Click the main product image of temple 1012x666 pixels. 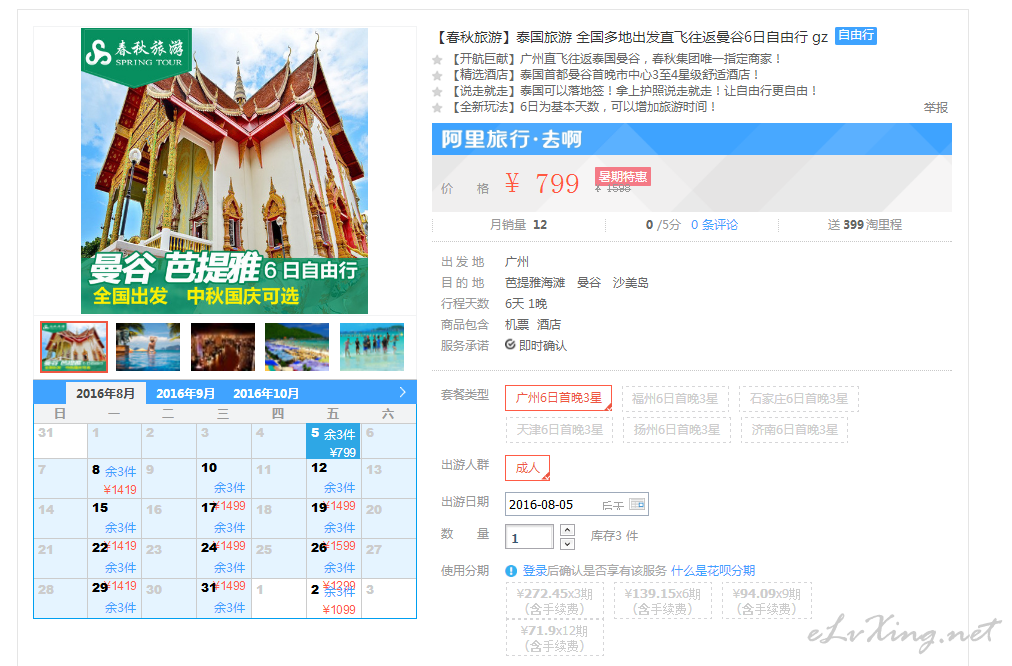tap(224, 170)
